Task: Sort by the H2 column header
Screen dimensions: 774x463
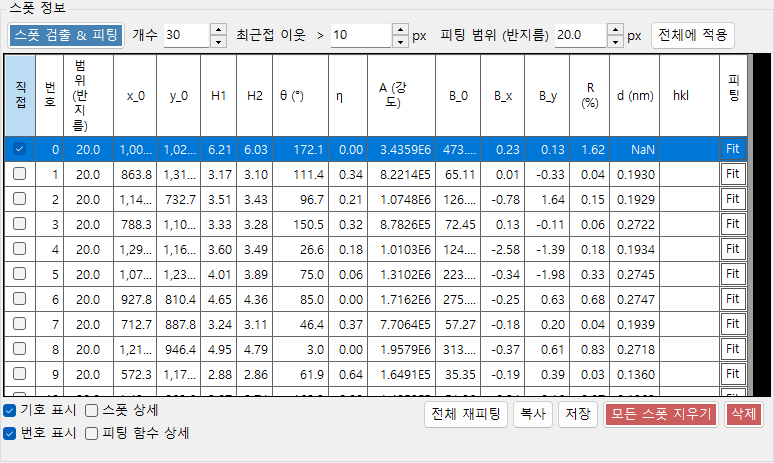Action: (x=255, y=95)
